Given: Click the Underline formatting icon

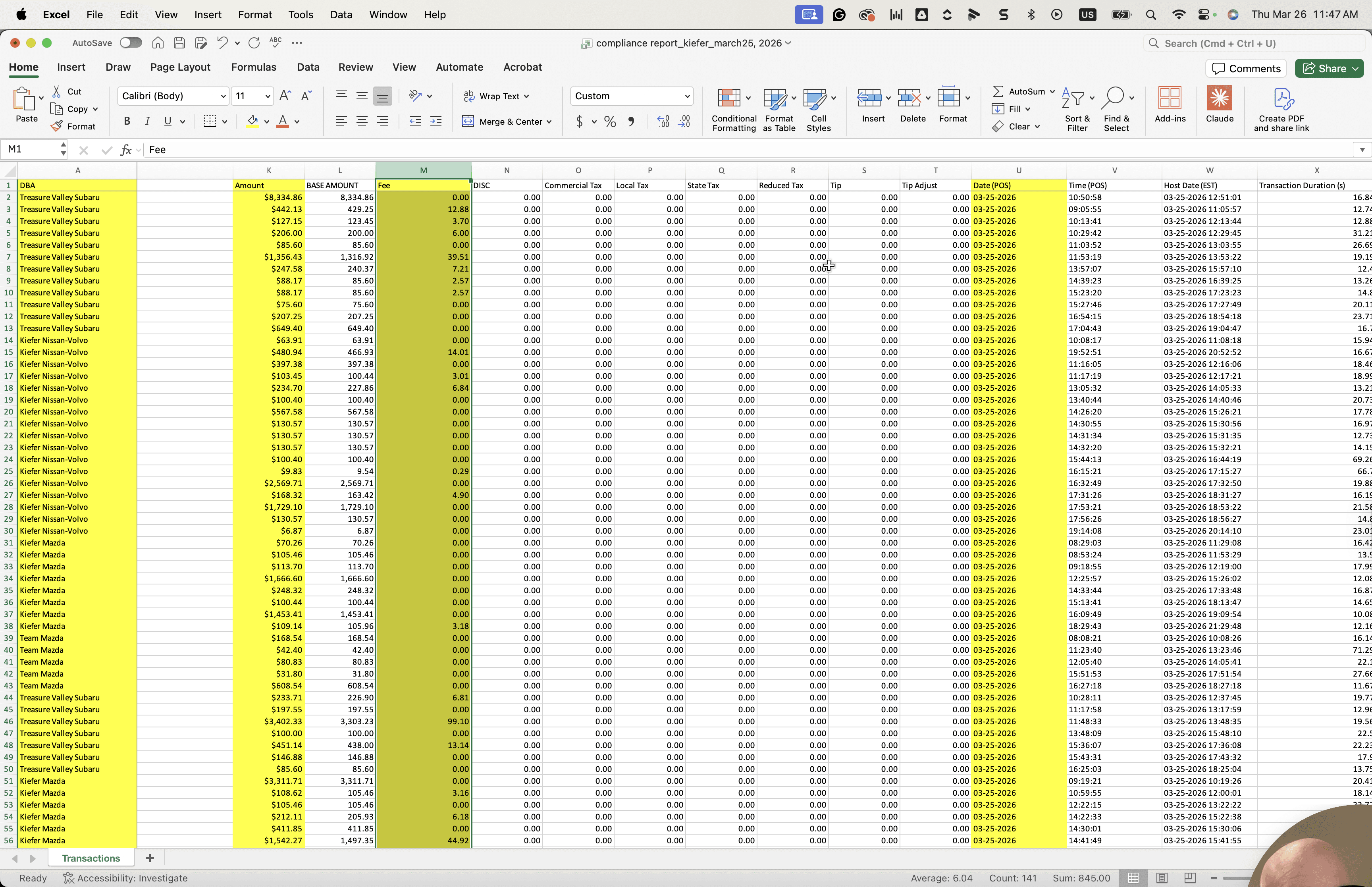Looking at the screenshot, I should [168, 121].
